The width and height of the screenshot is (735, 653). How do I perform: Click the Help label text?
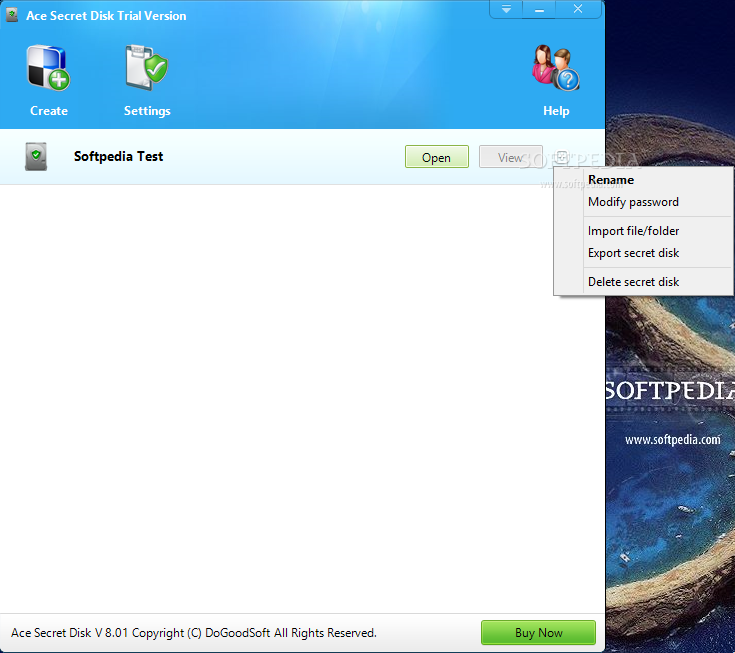click(556, 111)
